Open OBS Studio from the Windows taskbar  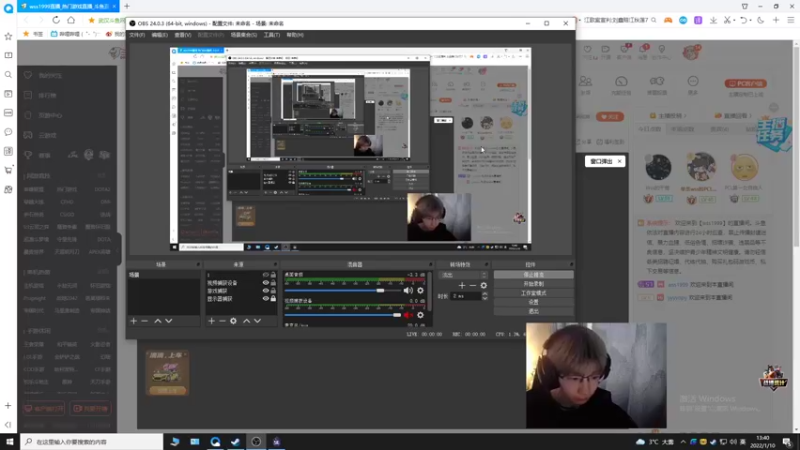click(256, 442)
